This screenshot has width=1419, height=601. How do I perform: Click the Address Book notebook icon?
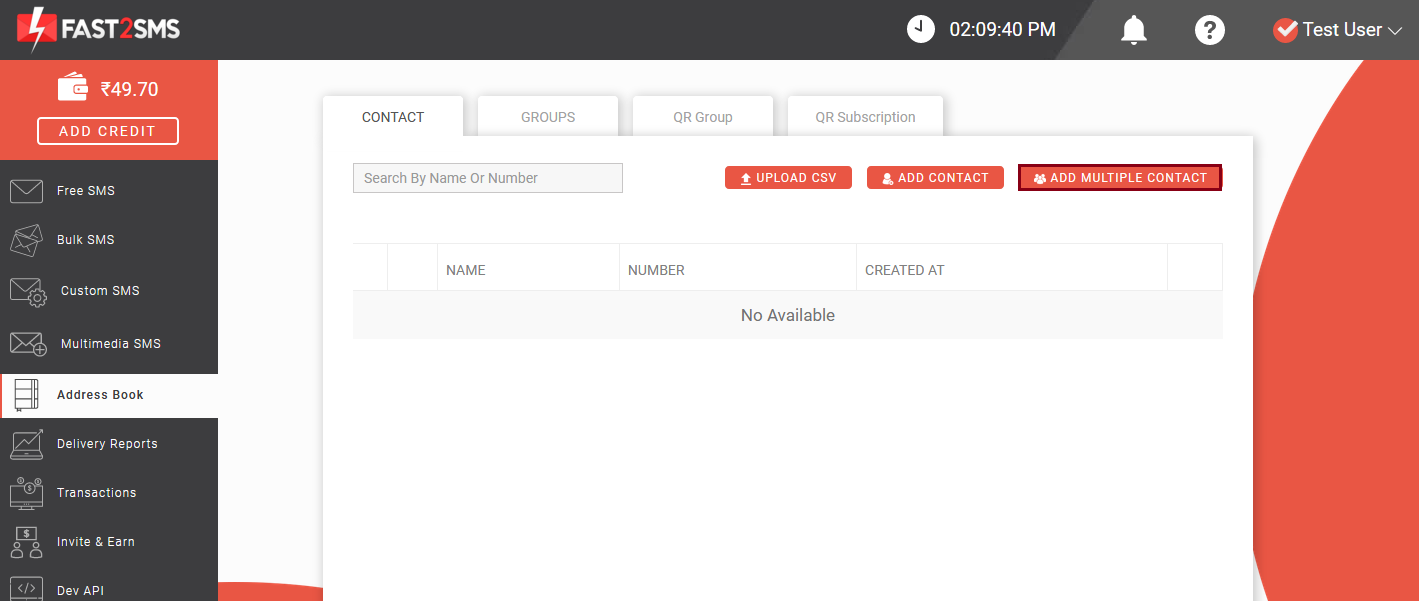[x=26, y=396]
